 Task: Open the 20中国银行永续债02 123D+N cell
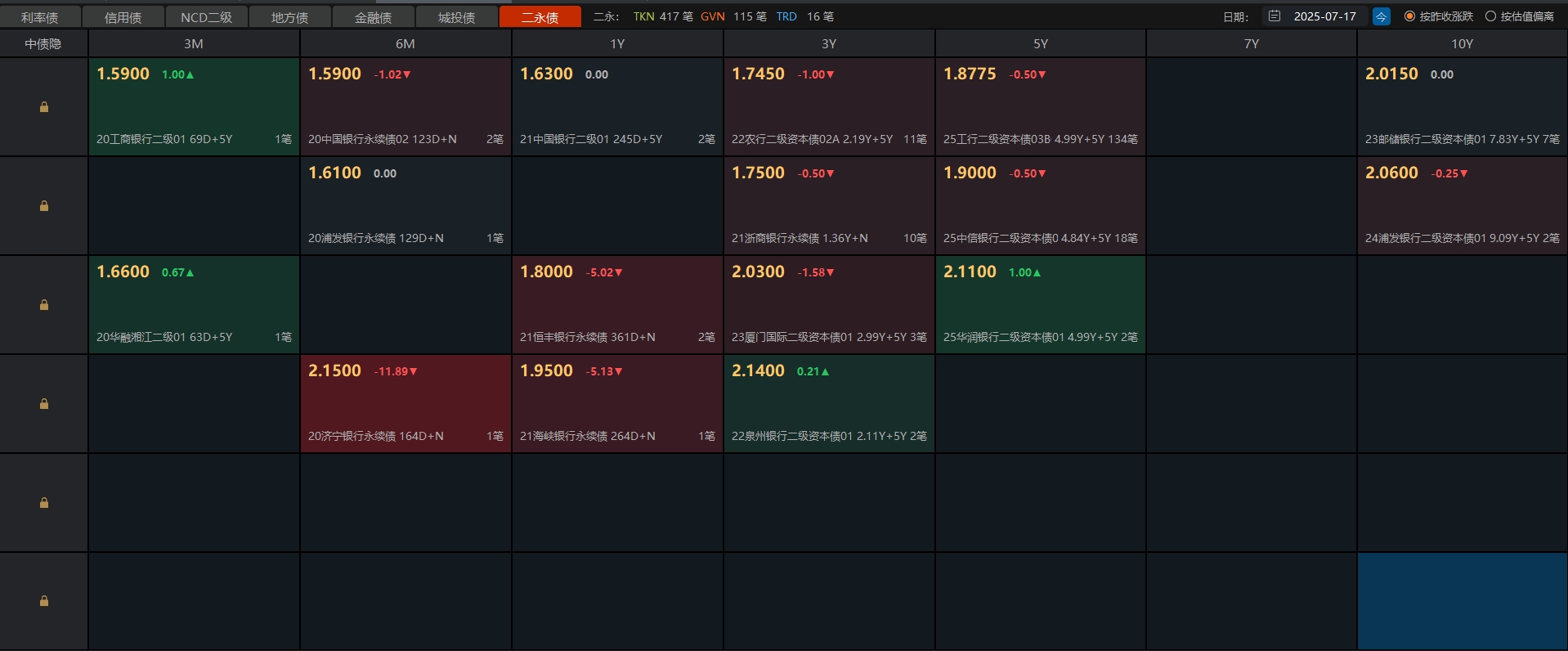(x=405, y=107)
